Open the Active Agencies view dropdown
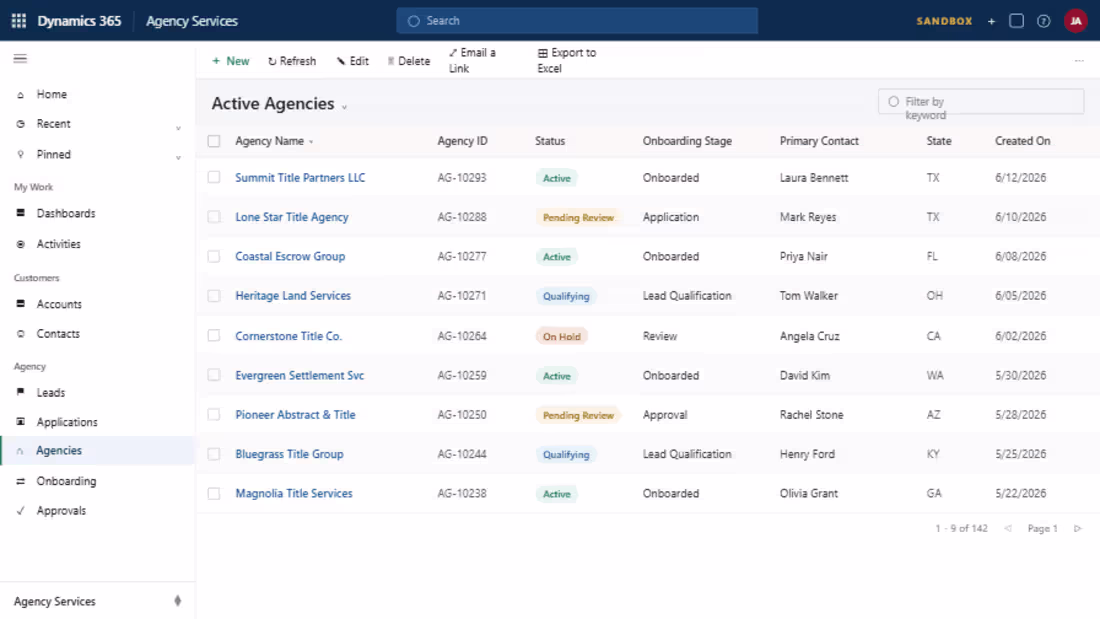 pyautogui.click(x=344, y=107)
